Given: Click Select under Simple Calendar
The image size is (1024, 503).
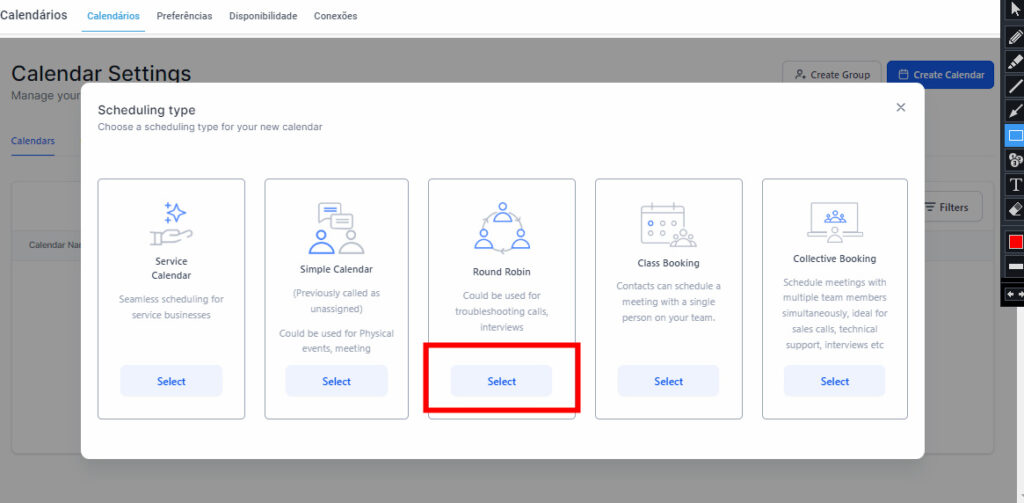Looking at the screenshot, I should (x=336, y=381).
